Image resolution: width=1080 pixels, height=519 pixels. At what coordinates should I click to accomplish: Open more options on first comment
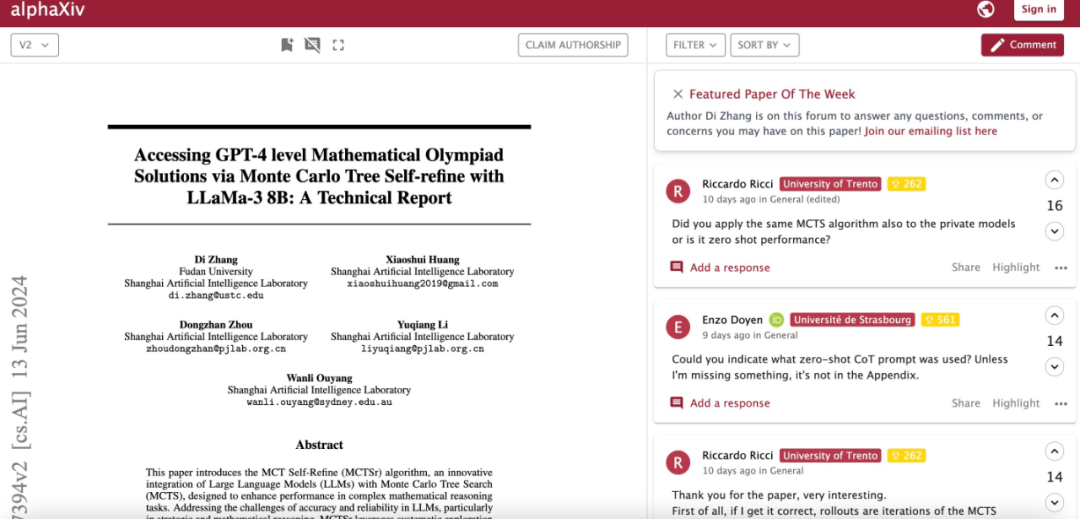tap(1061, 268)
